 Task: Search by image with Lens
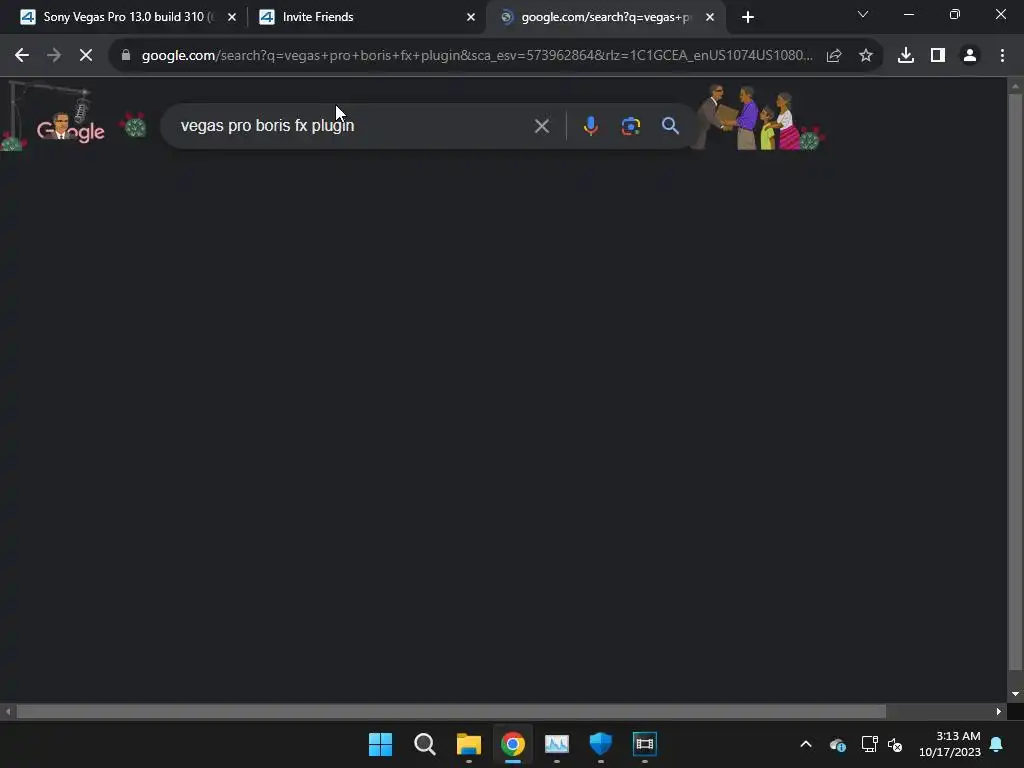[x=630, y=126]
